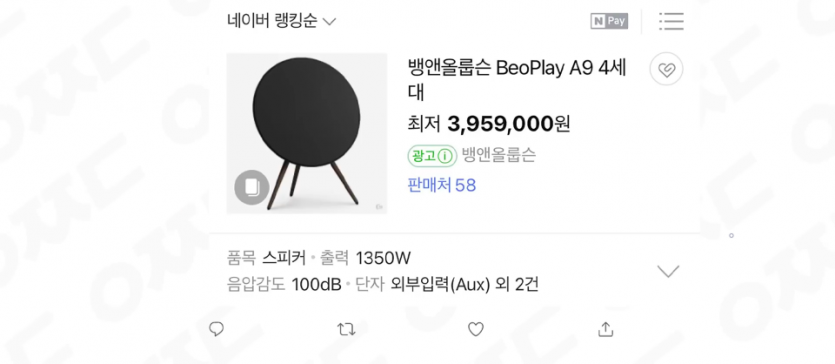Click the reply speech bubble icon
The image size is (835, 364).
coord(216,329)
